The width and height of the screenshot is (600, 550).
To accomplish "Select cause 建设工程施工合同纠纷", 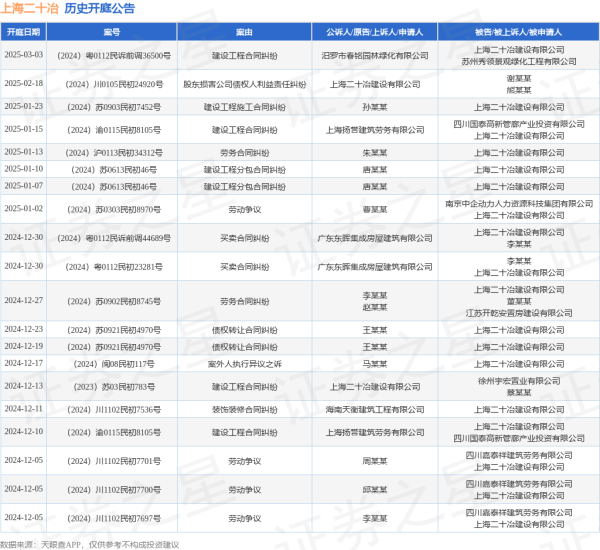I will [x=245, y=107].
